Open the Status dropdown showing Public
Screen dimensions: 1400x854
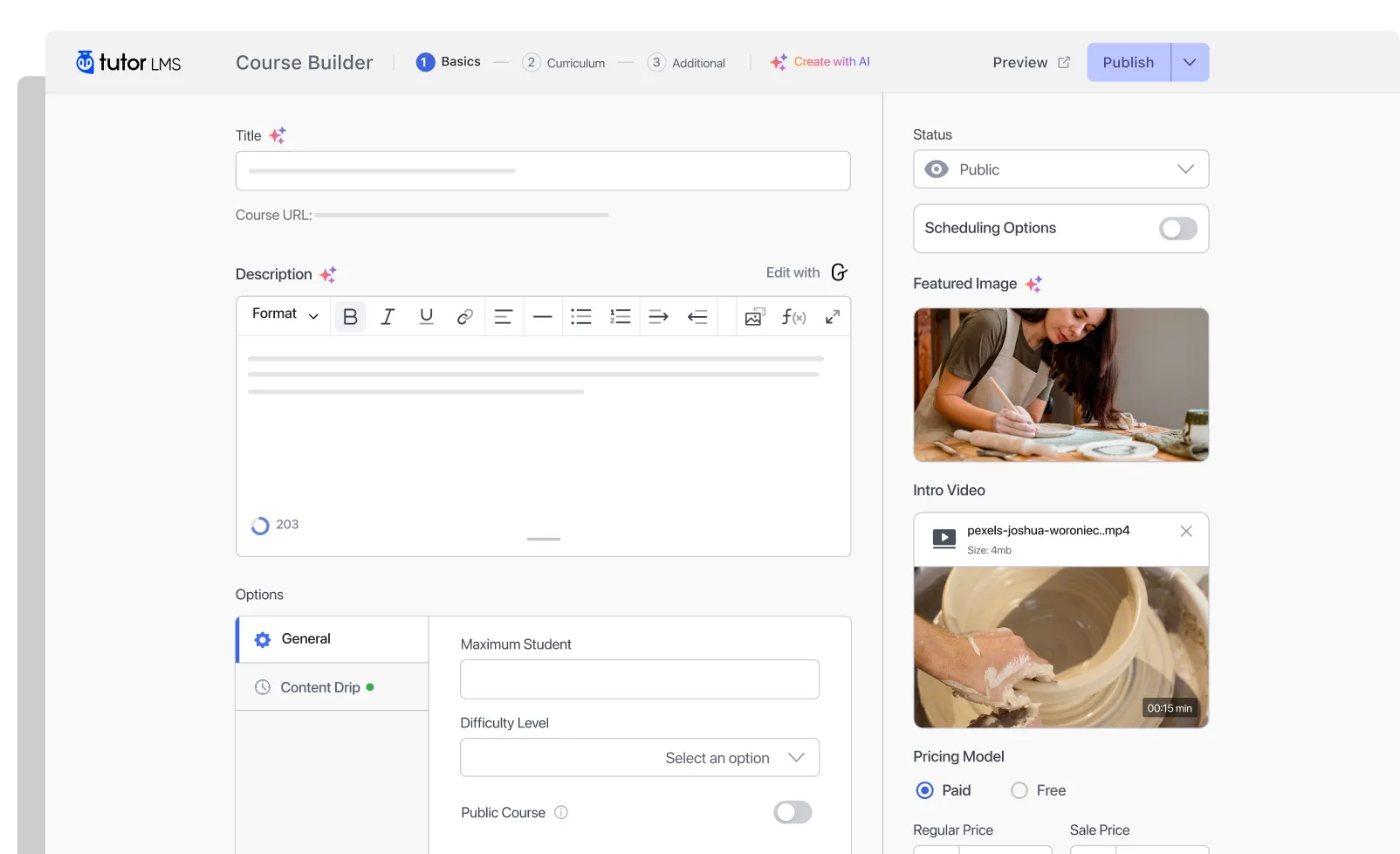click(x=1060, y=169)
